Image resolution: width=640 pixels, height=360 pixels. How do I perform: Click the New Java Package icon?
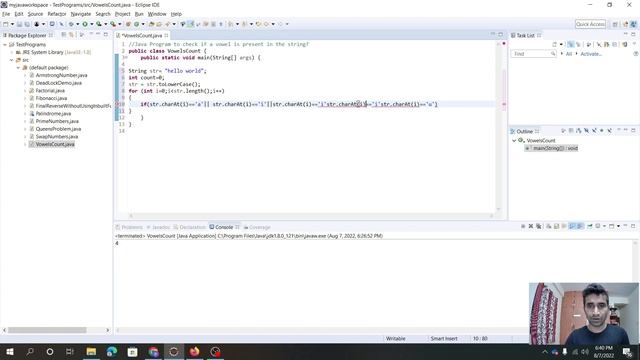(128, 24)
